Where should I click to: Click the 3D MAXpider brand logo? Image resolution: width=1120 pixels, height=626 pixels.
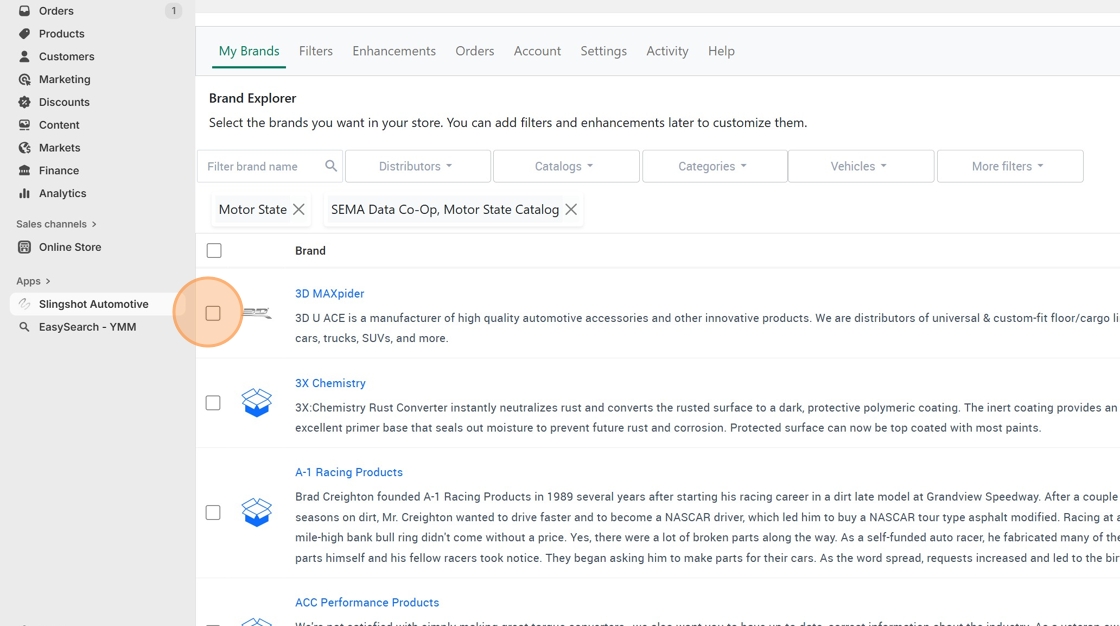click(x=256, y=313)
